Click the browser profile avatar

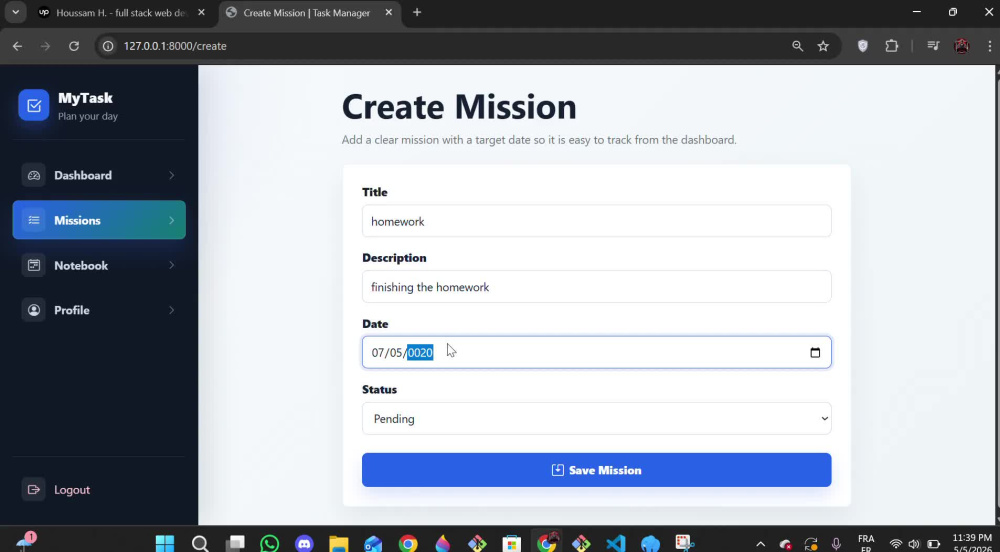[x=962, y=46]
